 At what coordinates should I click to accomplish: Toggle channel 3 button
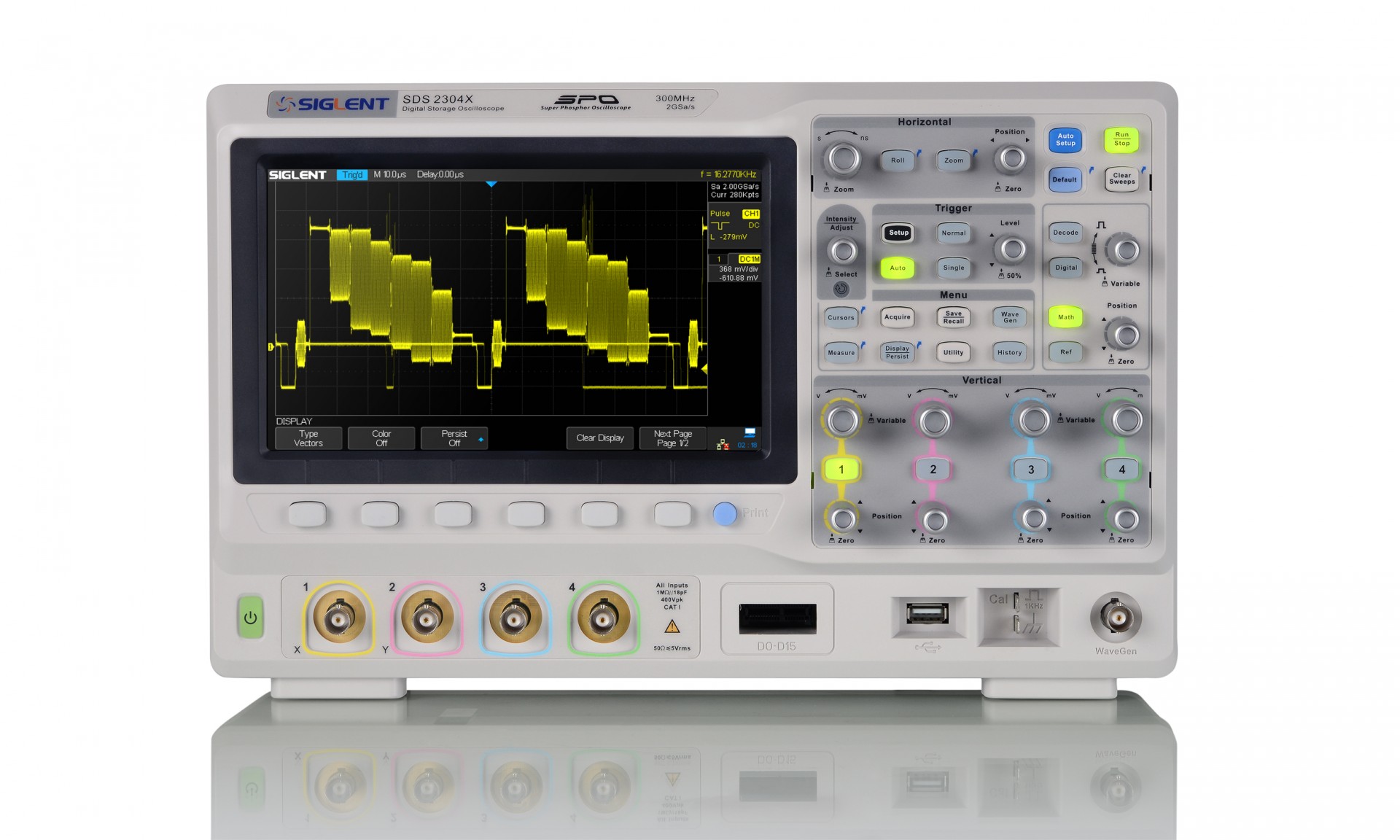[x=1031, y=470]
